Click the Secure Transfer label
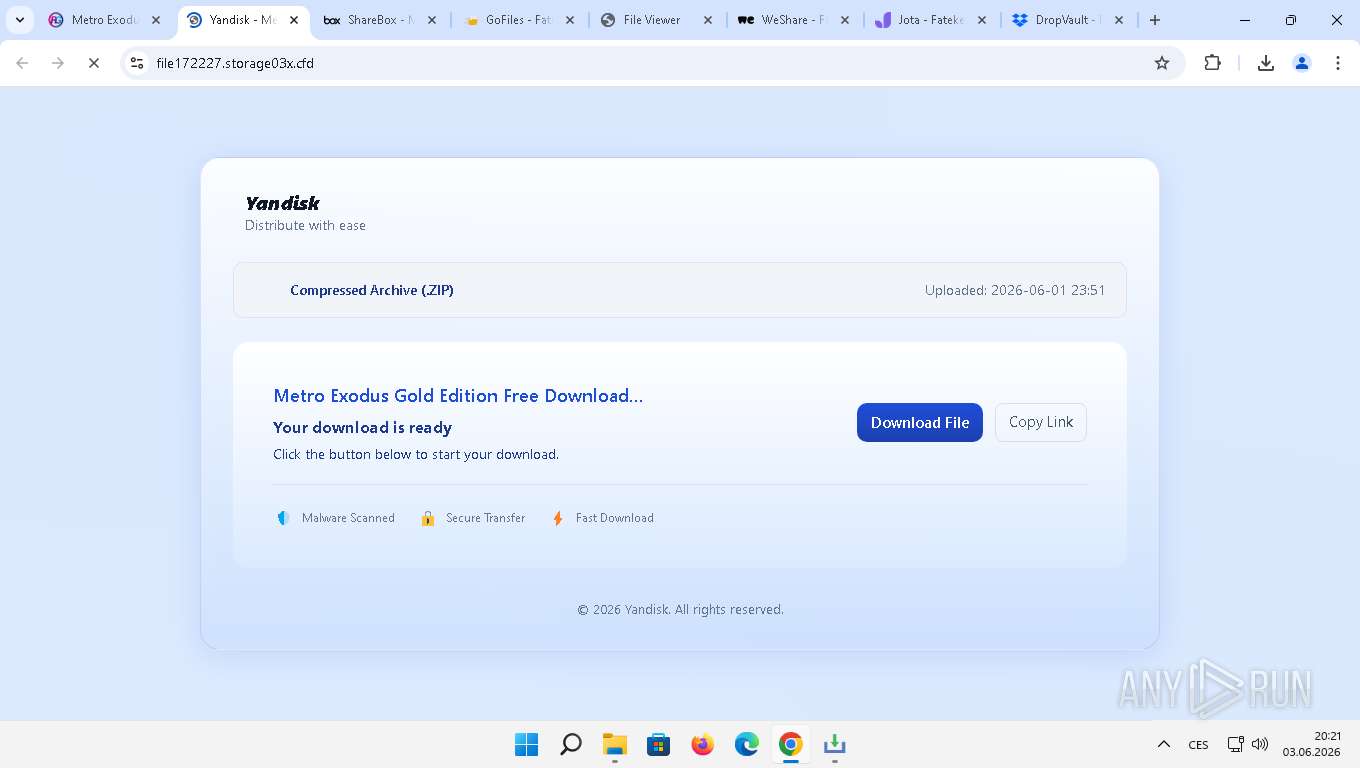The width and height of the screenshot is (1360, 768). tap(485, 518)
